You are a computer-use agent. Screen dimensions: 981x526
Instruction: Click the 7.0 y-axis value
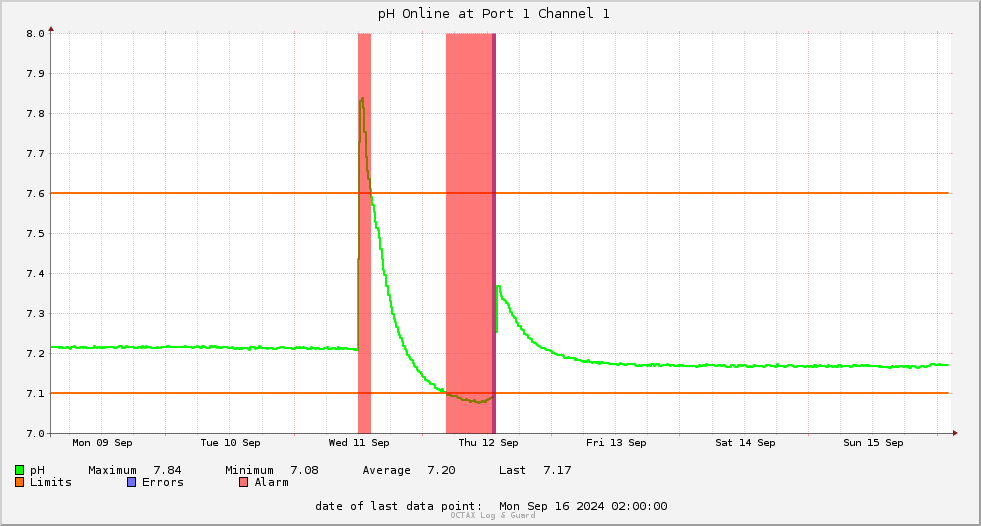point(36,434)
